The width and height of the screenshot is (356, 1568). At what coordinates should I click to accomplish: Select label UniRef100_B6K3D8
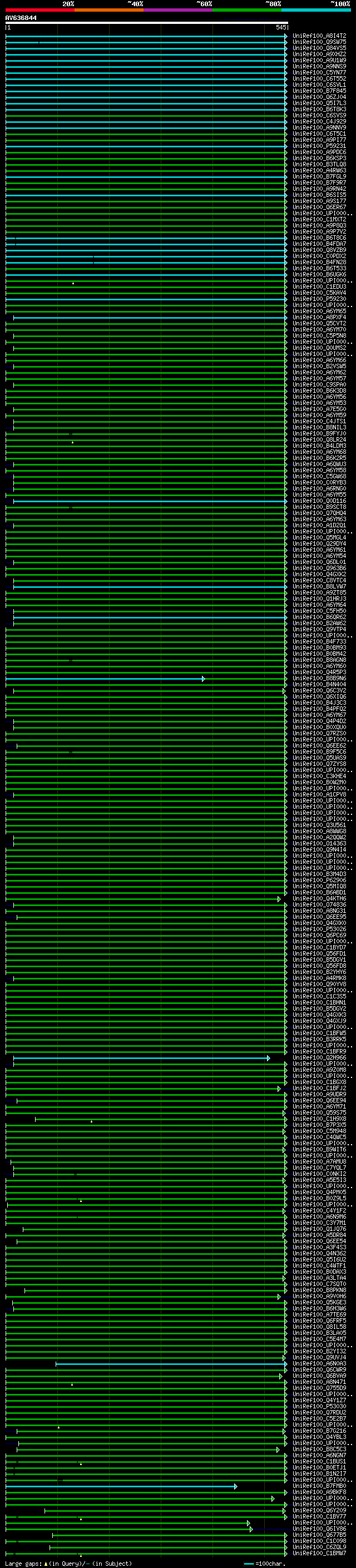pos(319,391)
